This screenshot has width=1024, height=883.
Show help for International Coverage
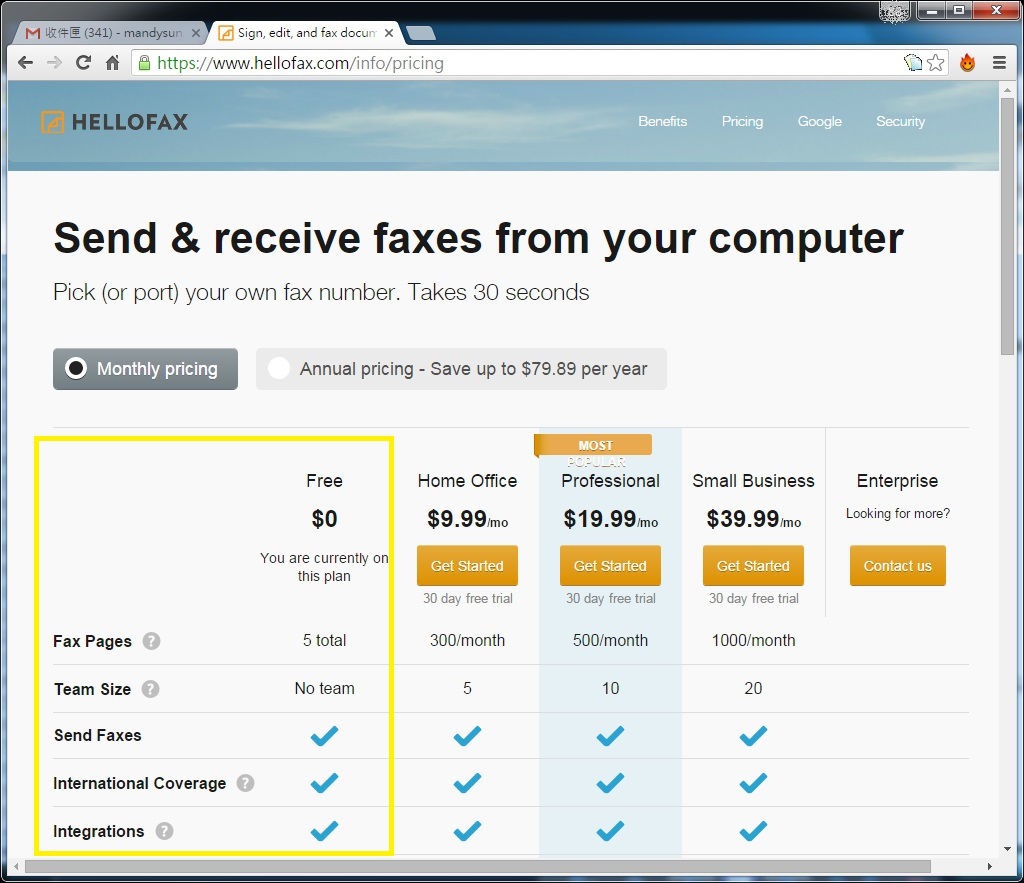pyautogui.click(x=246, y=782)
